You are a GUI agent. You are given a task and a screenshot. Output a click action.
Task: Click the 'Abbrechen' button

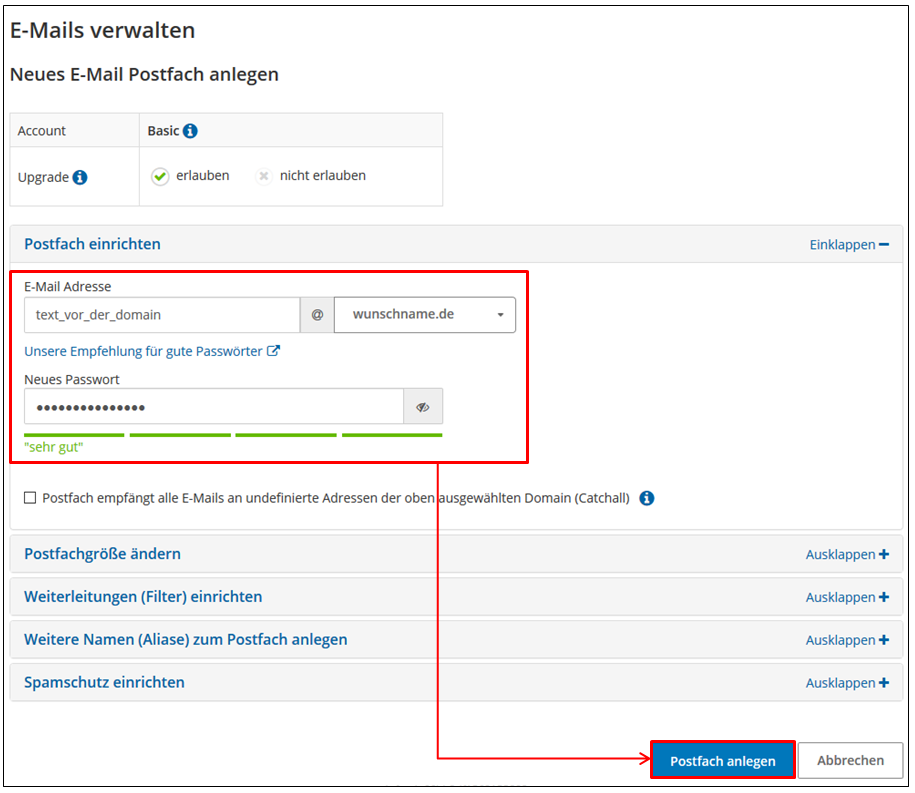pos(850,760)
